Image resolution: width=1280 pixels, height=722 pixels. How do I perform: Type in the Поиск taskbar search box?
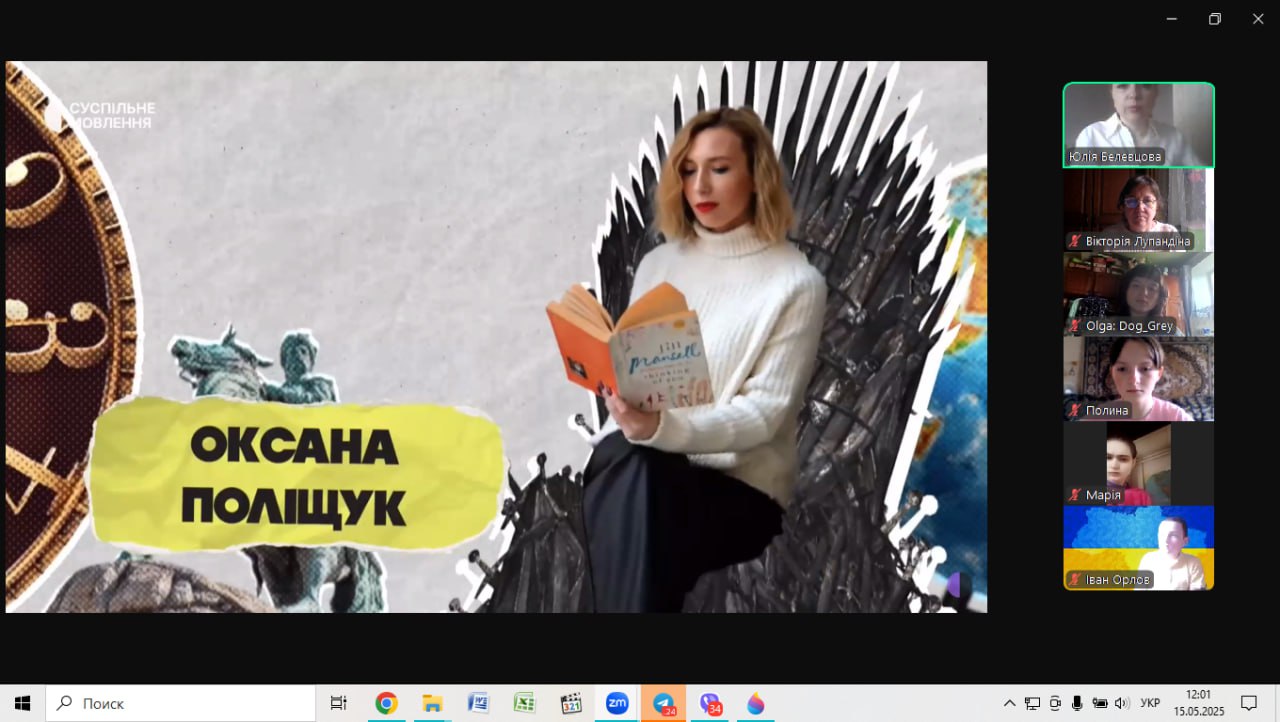[181, 703]
